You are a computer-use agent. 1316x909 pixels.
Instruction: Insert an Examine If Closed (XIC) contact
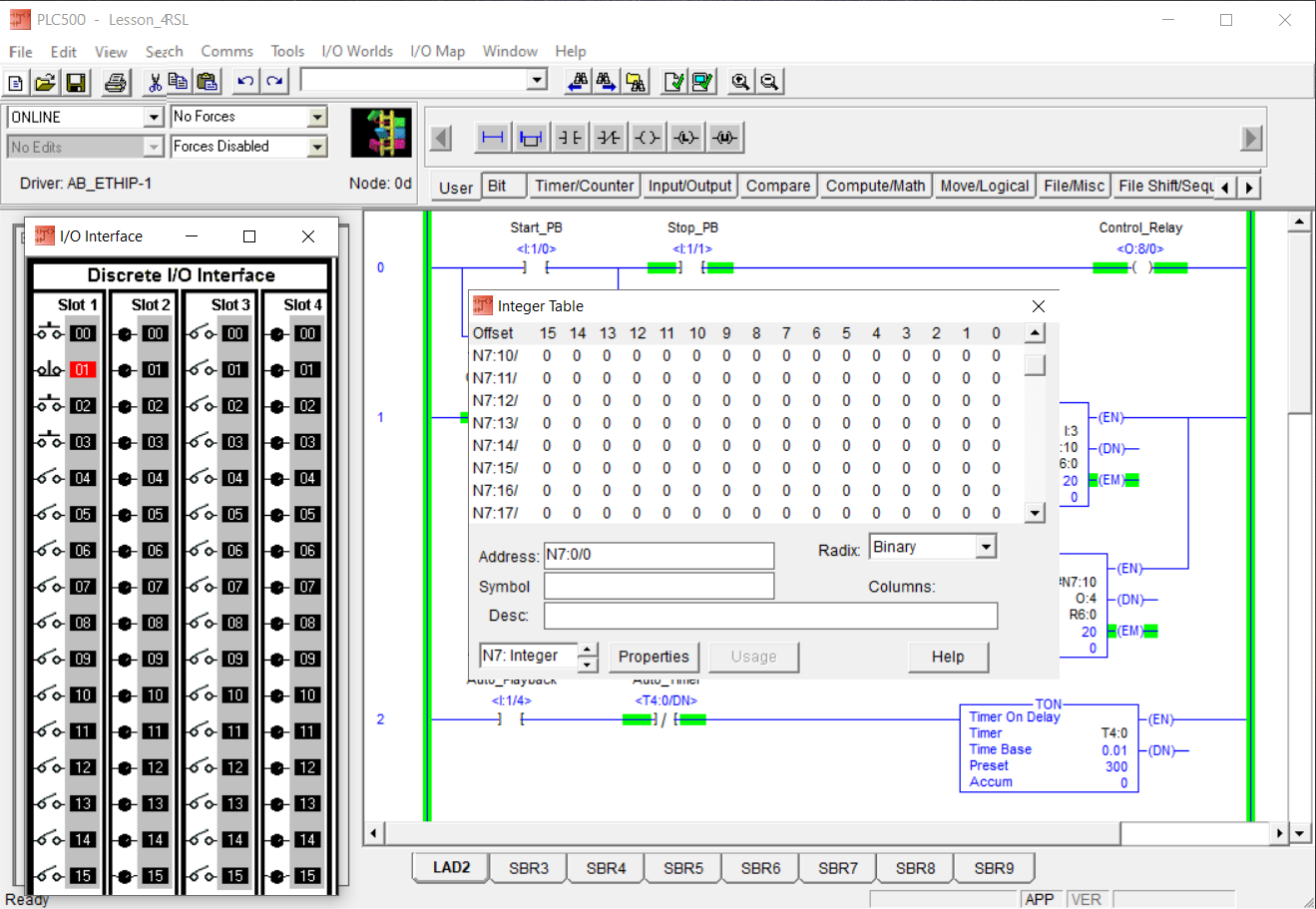coord(570,138)
